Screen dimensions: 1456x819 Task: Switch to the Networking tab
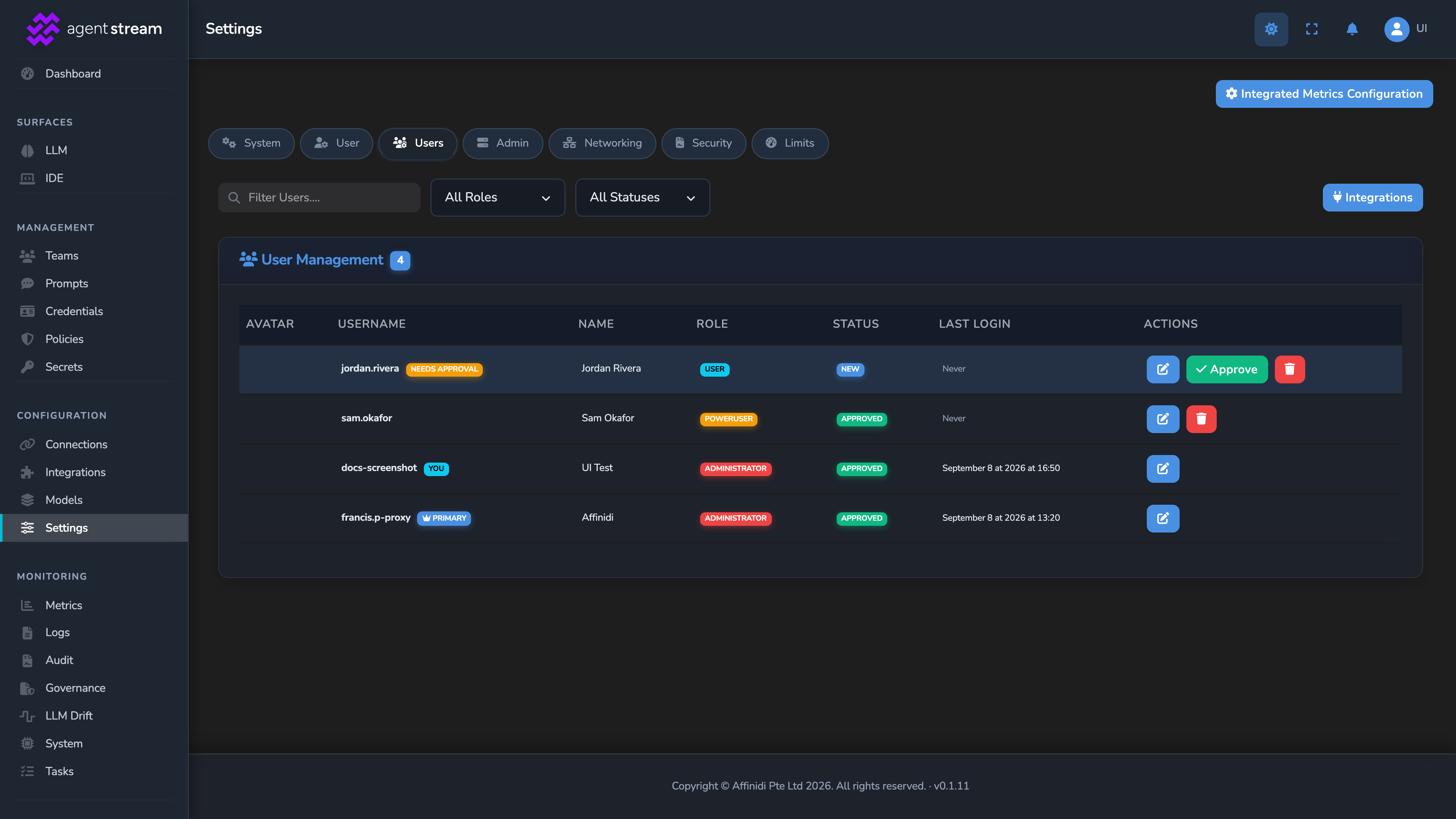(x=602, y=144)
